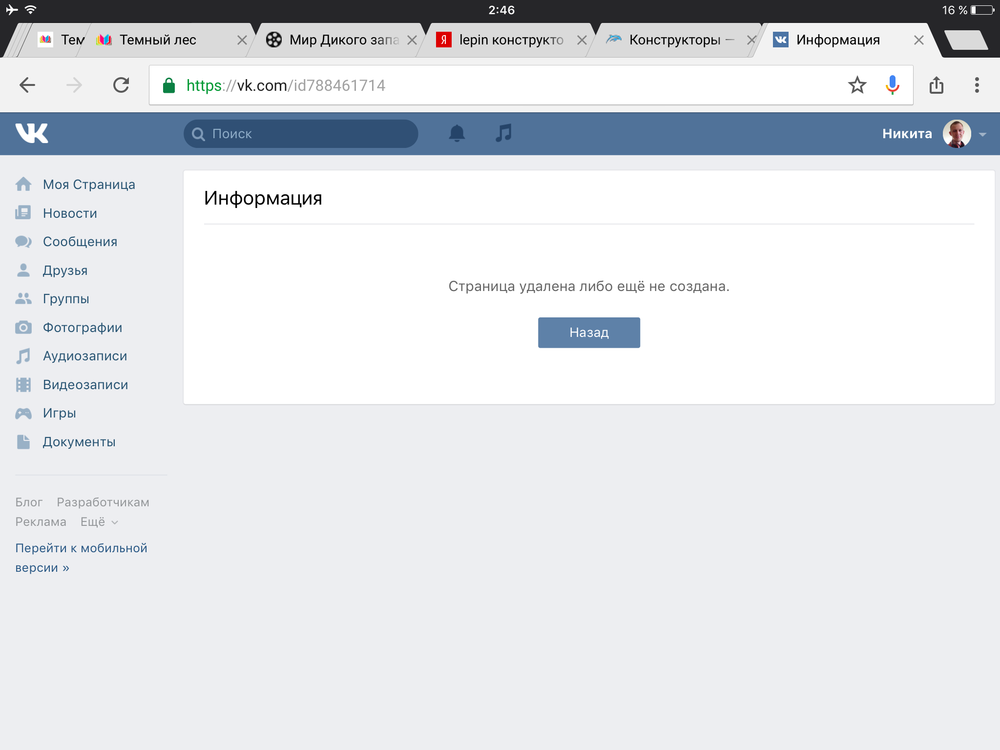Open Документы in sidebar
Image resolution: width=1000 pixels, height=750 pixels.
click(x=79, y=441)
